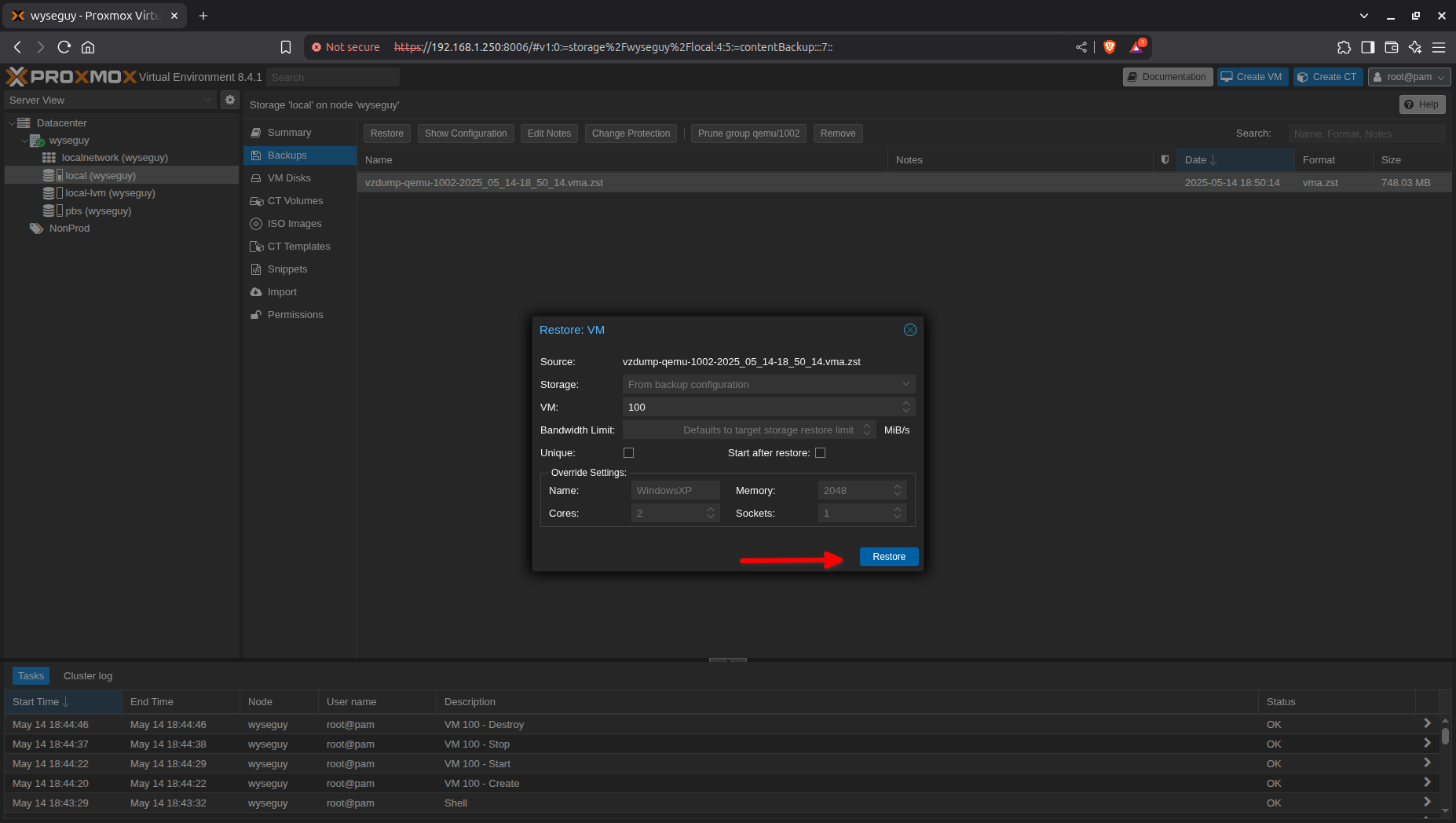Select wyseguy node in tree
The height and width of the screenshot is (823, 1456).
[69, 141]
